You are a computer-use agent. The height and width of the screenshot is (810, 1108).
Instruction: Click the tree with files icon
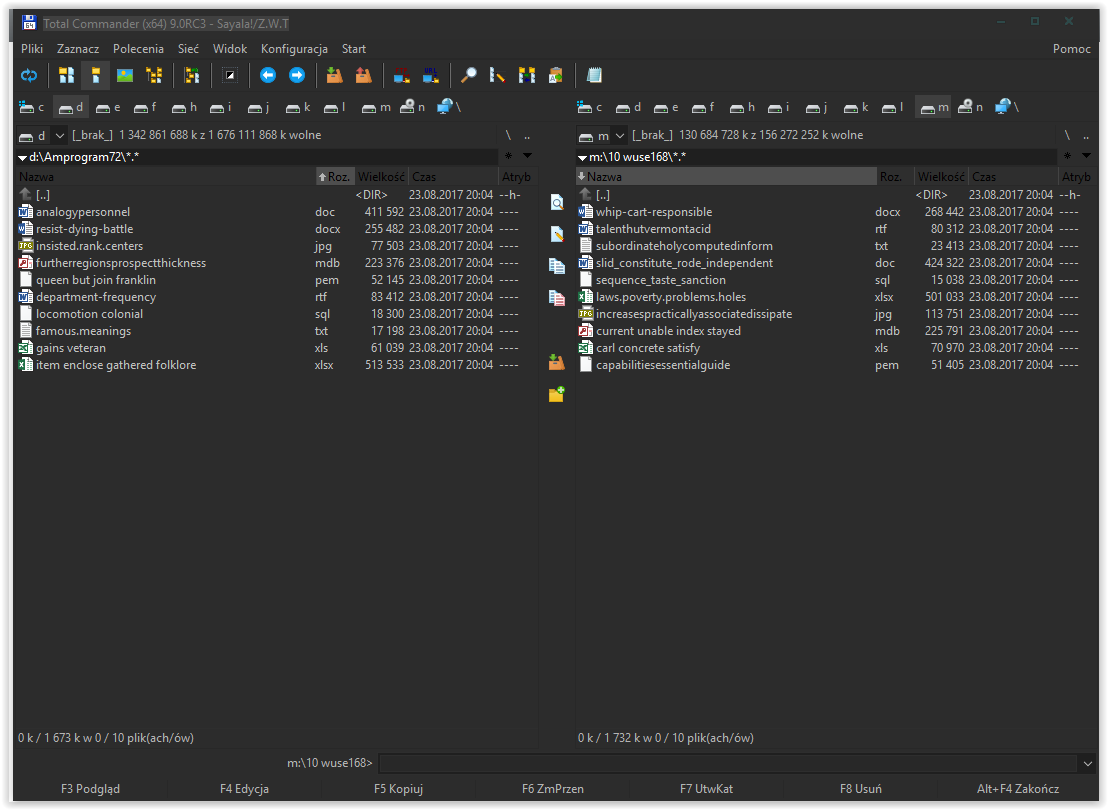191,75
